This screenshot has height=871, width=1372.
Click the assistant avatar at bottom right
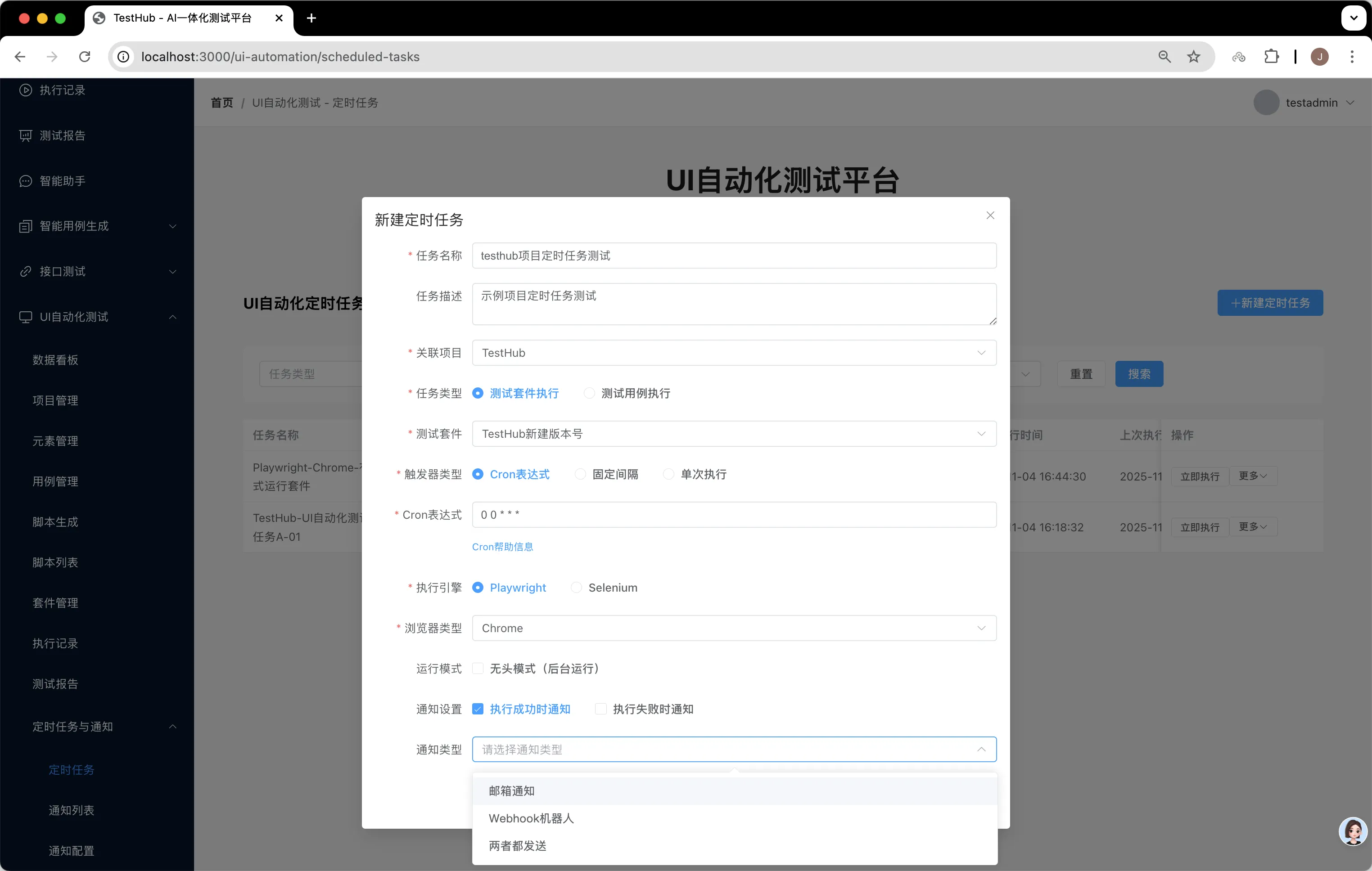coord(1353,831)
